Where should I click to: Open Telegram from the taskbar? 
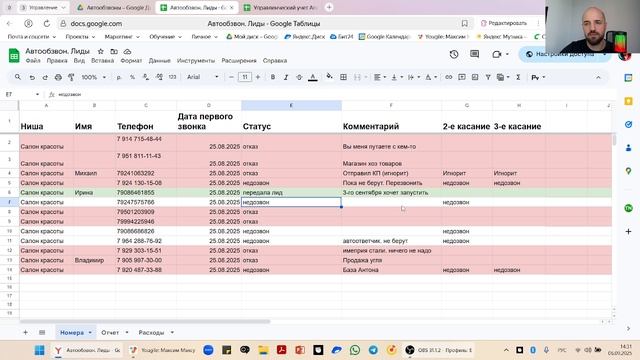coord(373,350)
